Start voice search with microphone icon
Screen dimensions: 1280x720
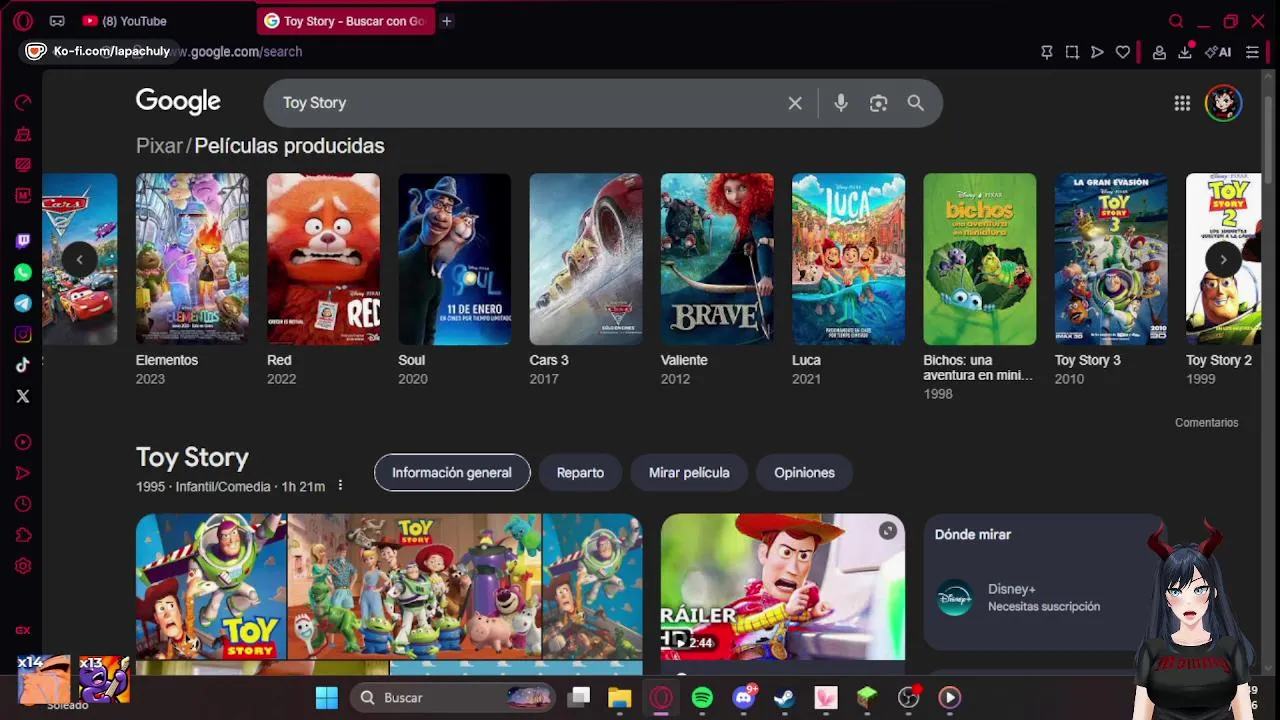841,103
